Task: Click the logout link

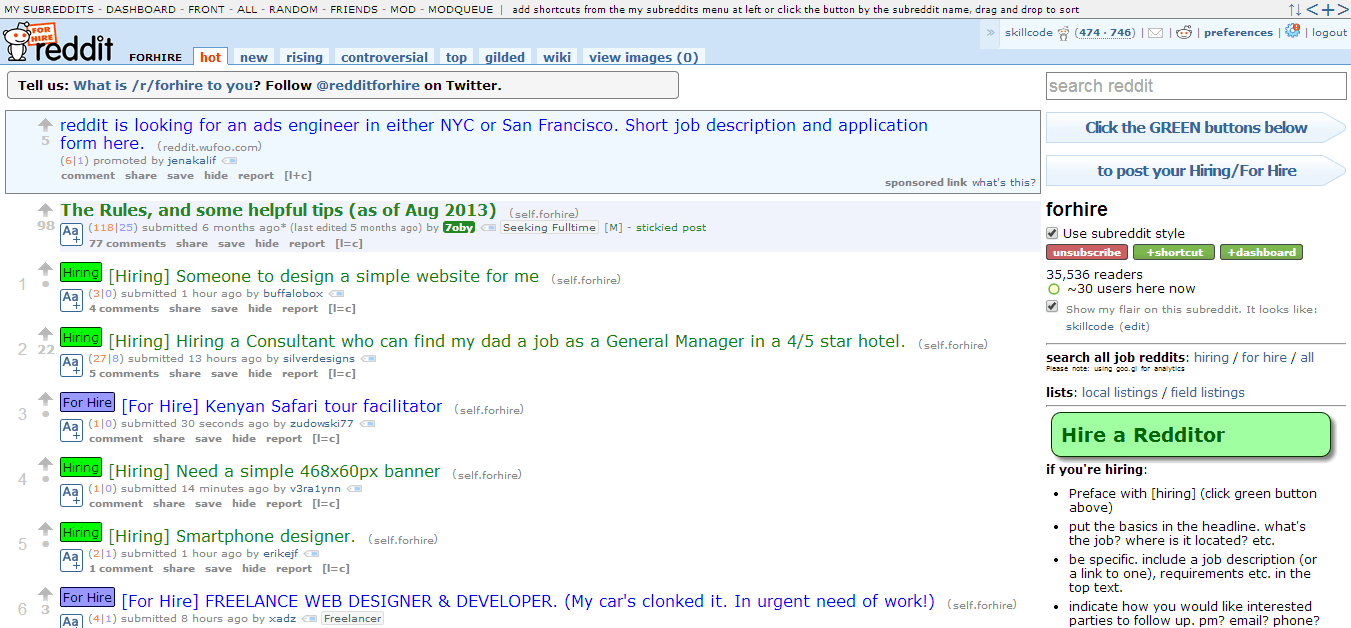Action: pos(1329,33)
